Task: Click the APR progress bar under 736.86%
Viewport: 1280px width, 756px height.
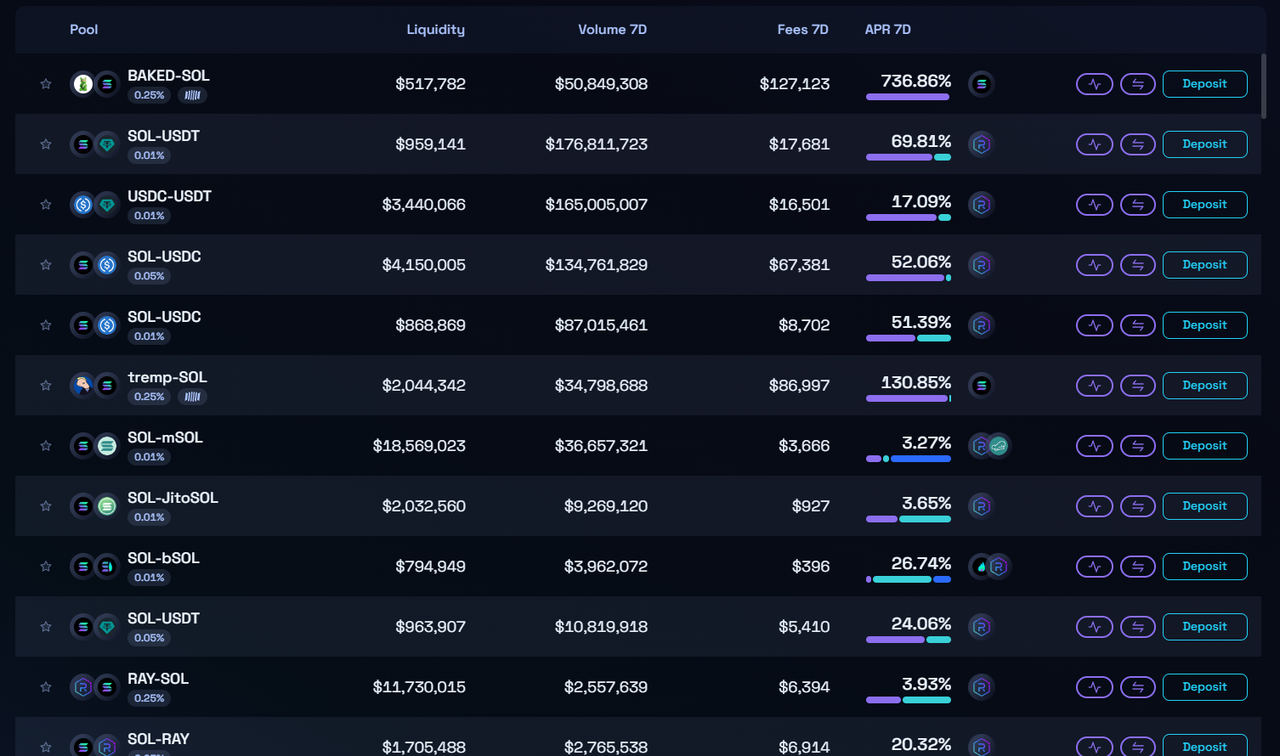Action: pyautogui.click(x=908, y=96)
